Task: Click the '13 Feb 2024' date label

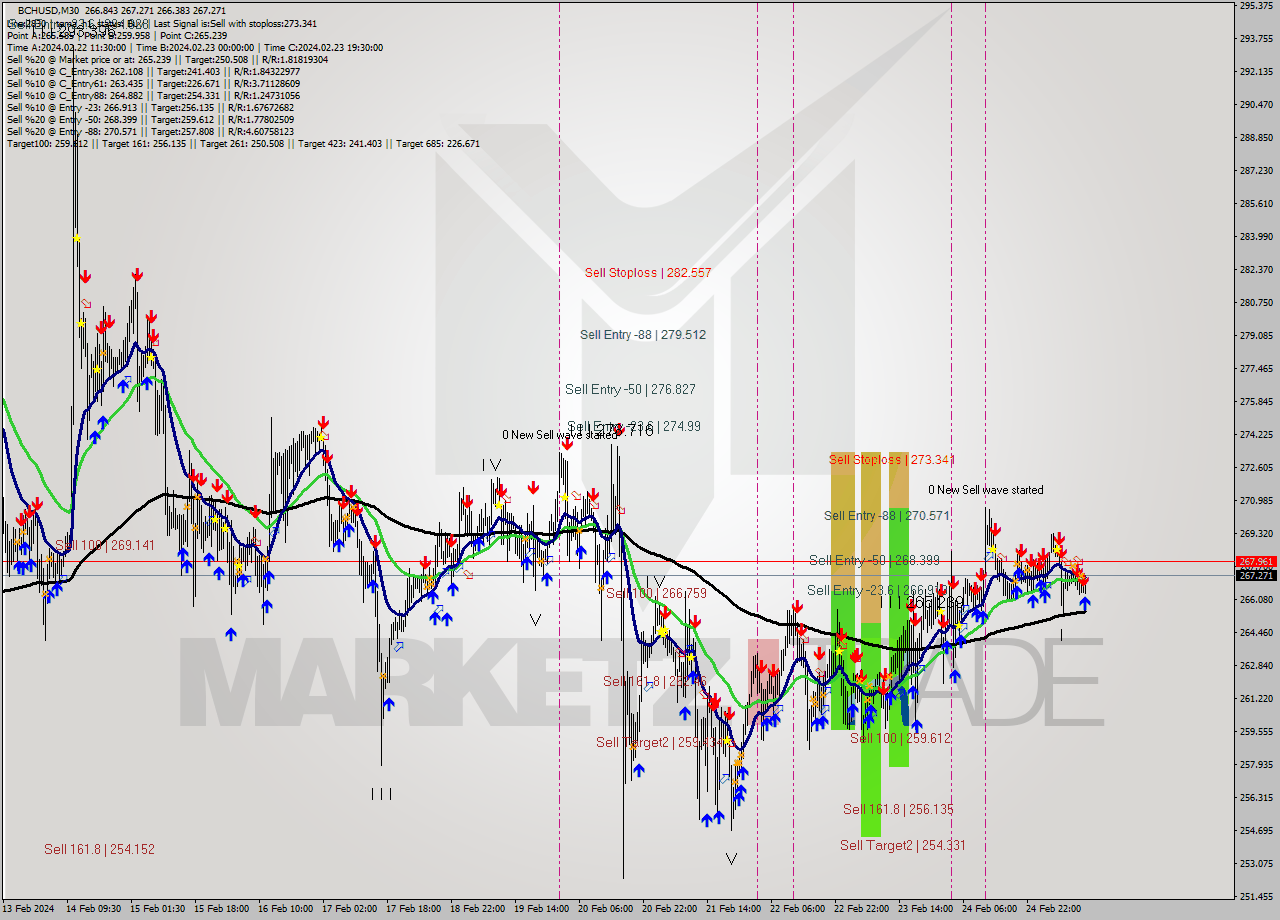Action: tap(28, 909)
